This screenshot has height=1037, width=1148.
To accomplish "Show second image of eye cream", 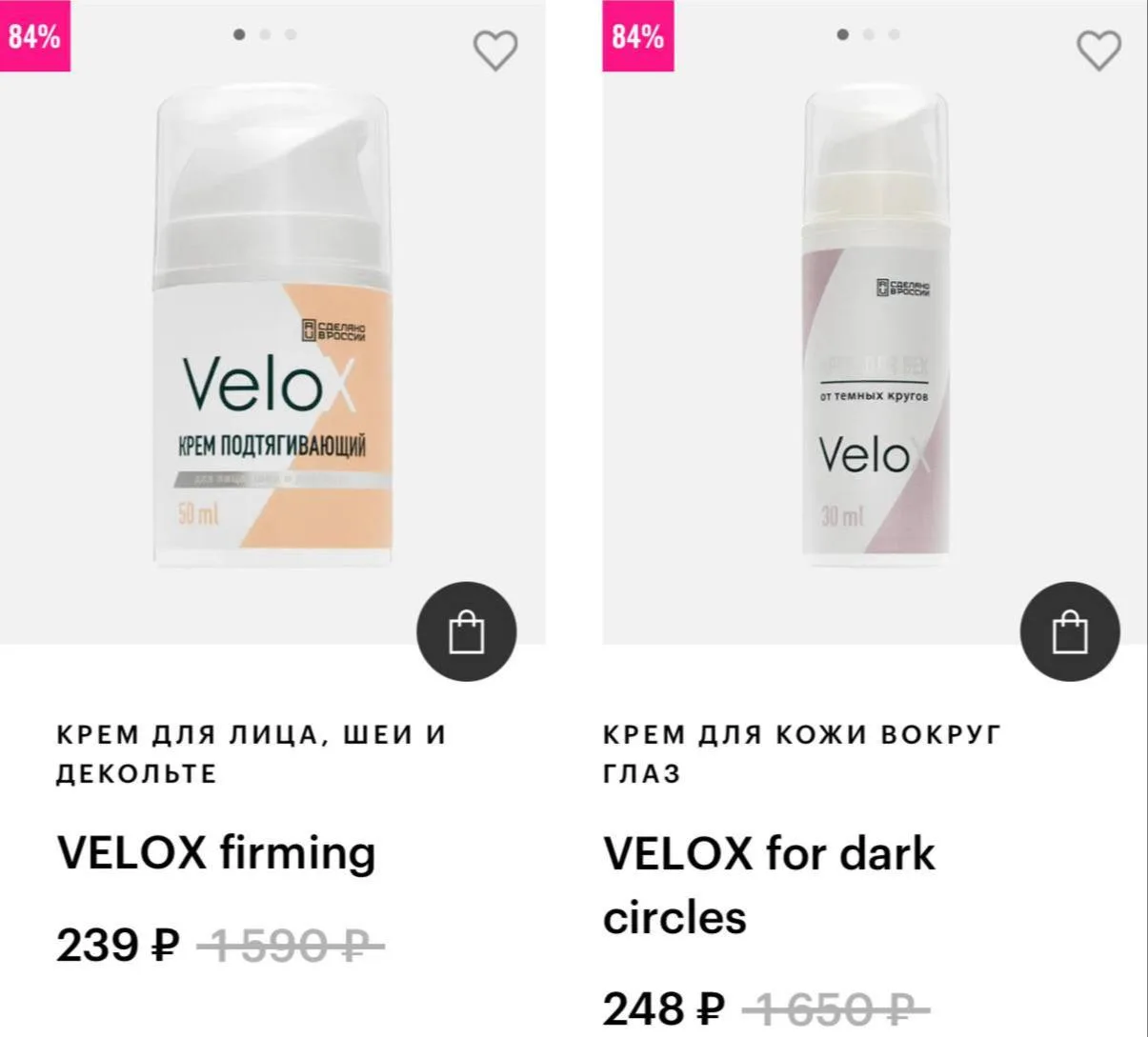I will [x=869, y=34].
